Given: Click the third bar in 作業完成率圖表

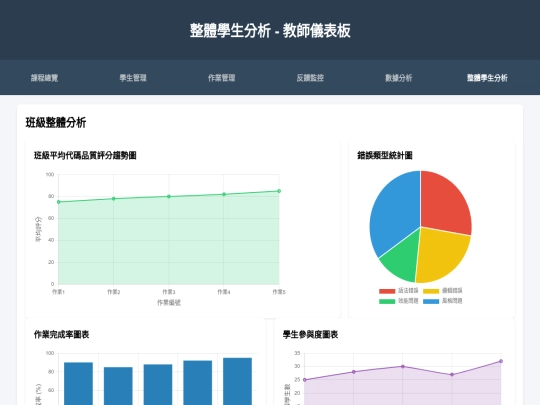Looking at the screenshot, I should tap(158, 385).
